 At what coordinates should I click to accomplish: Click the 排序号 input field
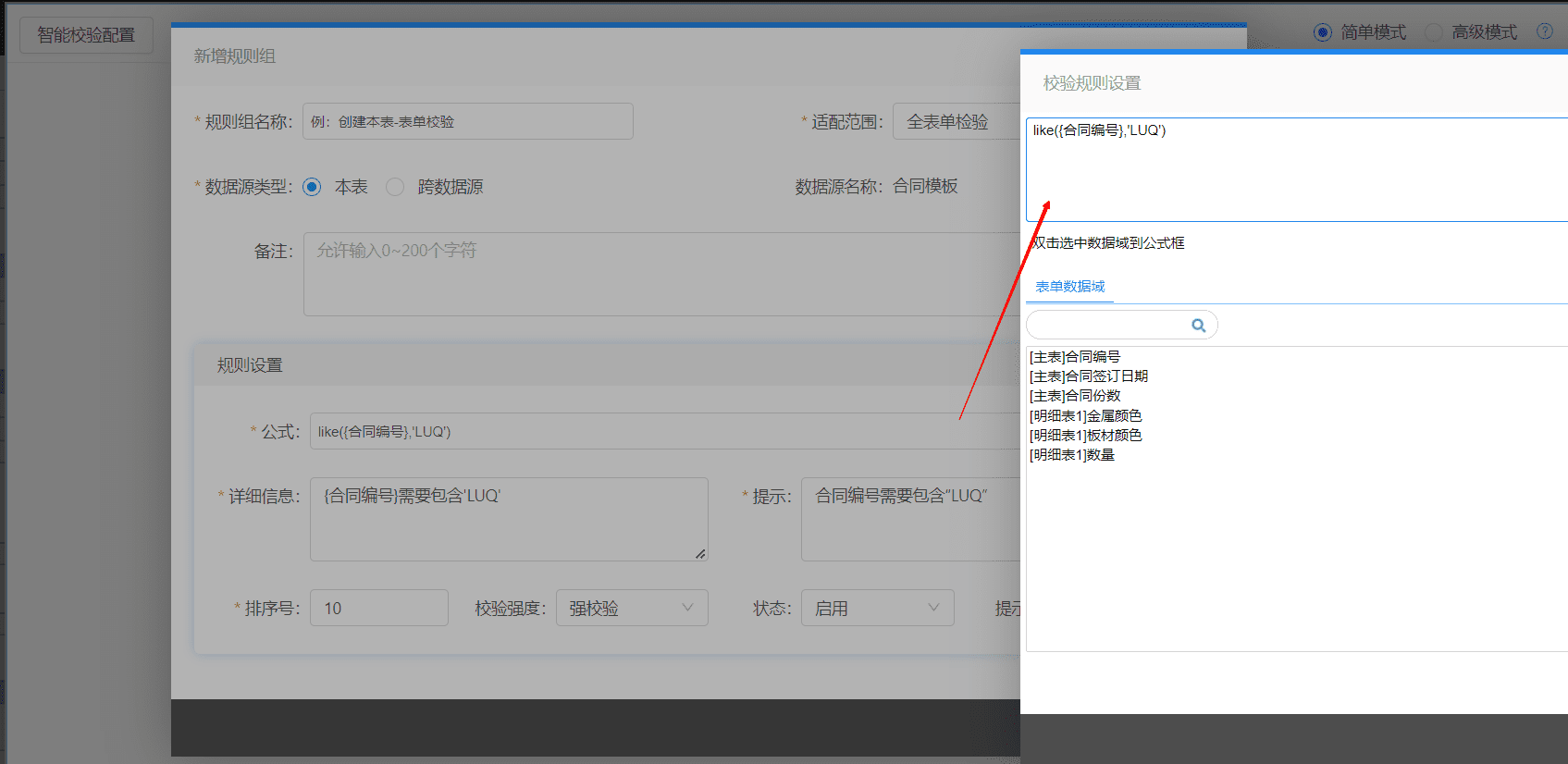(x=379, y=608)
